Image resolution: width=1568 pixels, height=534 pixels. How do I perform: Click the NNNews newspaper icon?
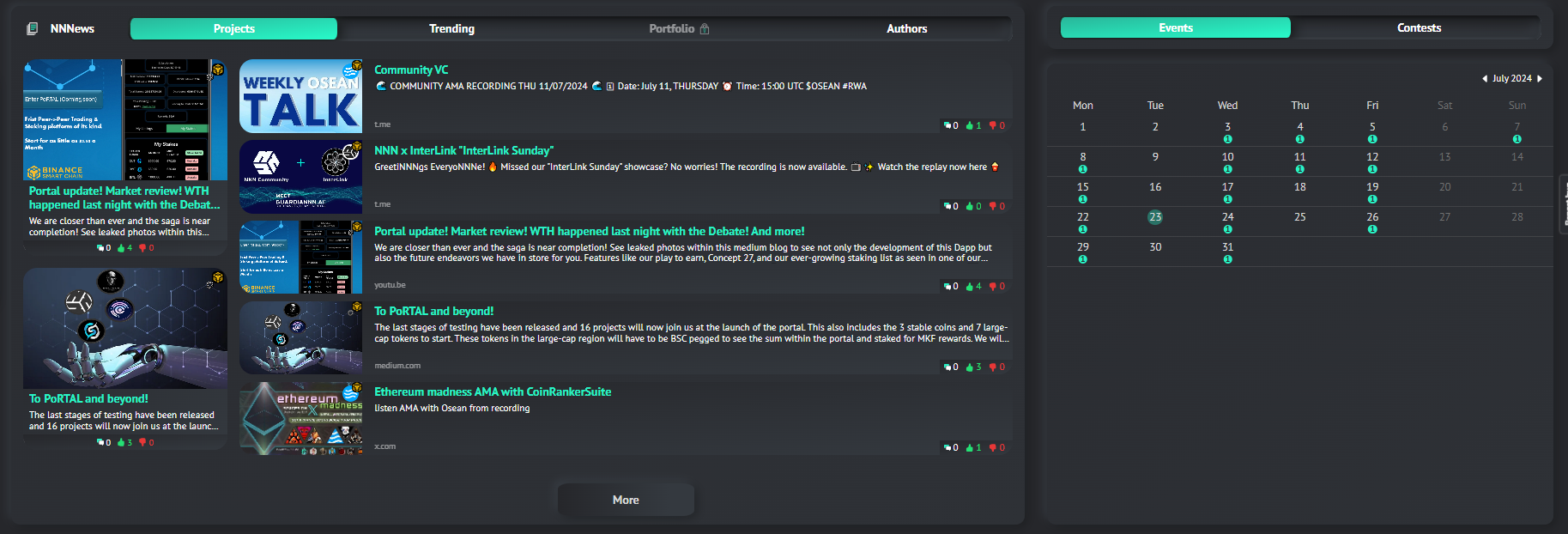[33, 28]
